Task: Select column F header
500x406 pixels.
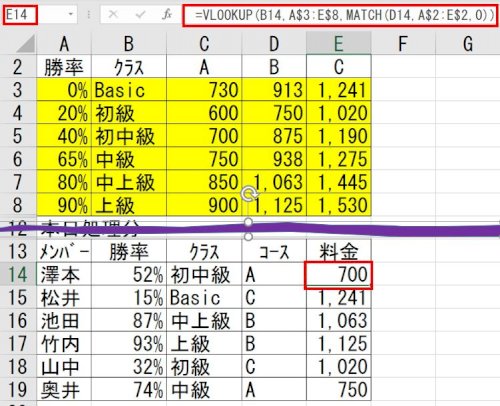Action: (403, 44)
